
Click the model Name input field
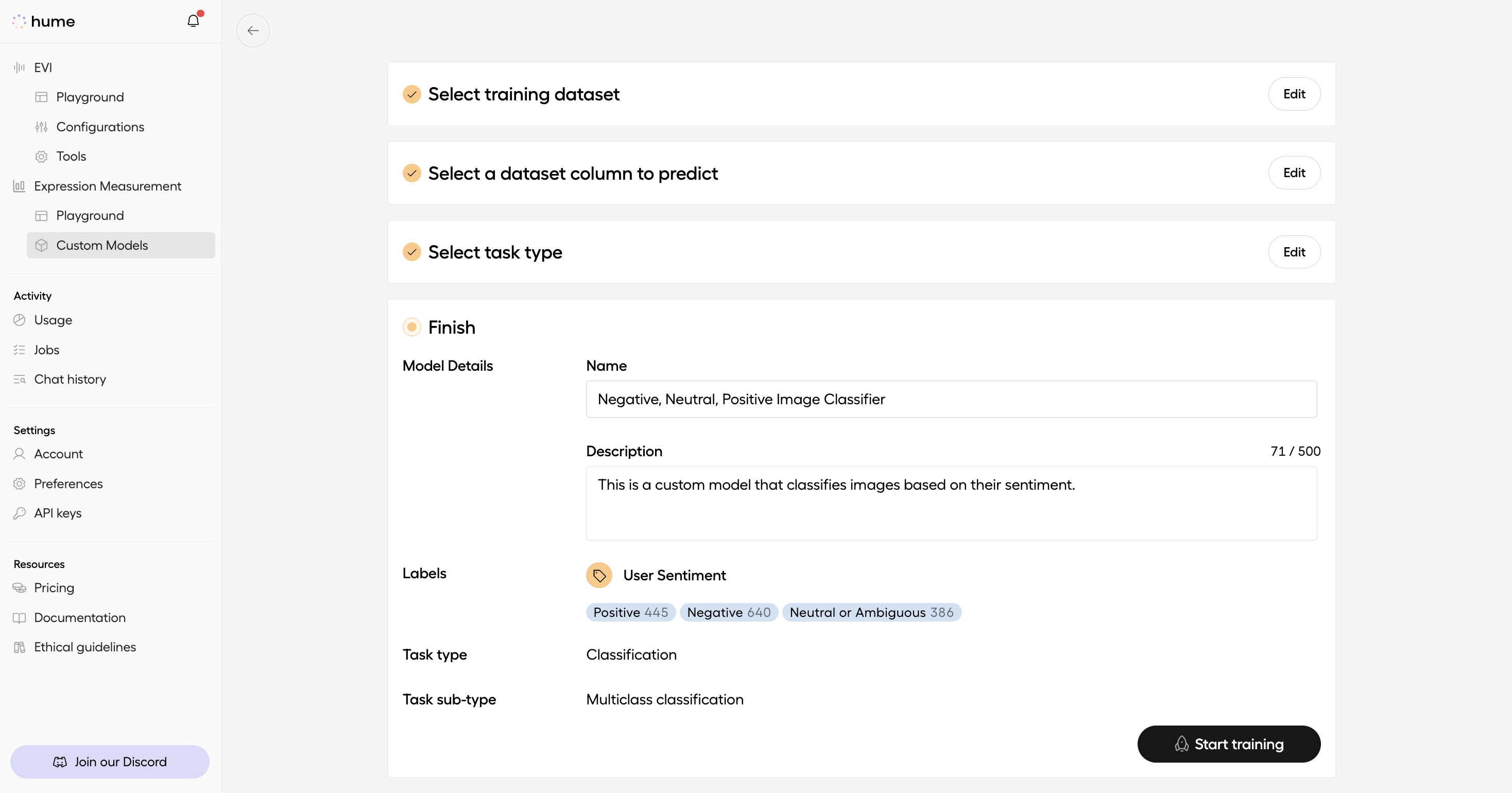coord(951,399)
